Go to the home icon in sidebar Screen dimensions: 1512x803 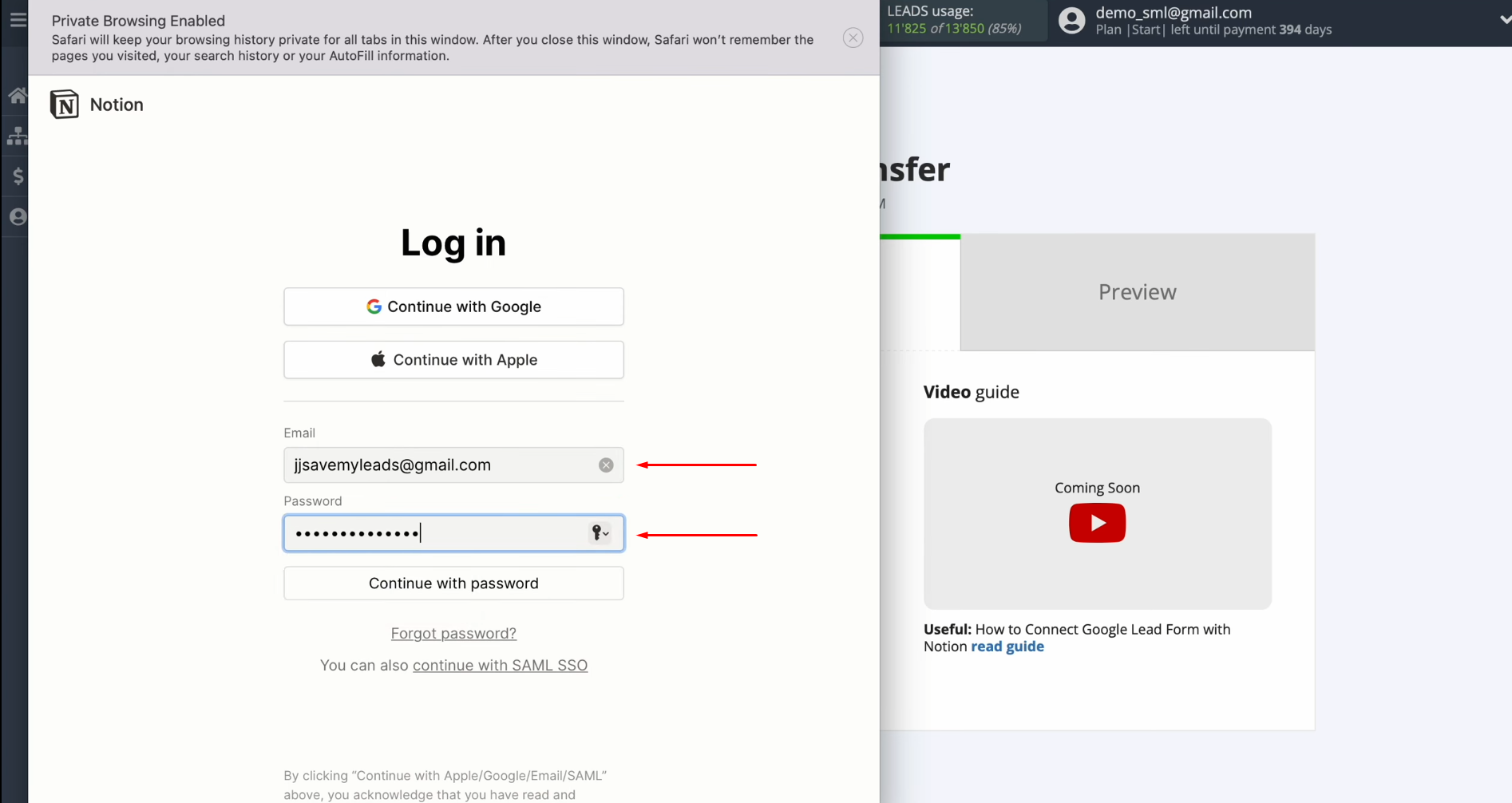click(x=18, y=96)
